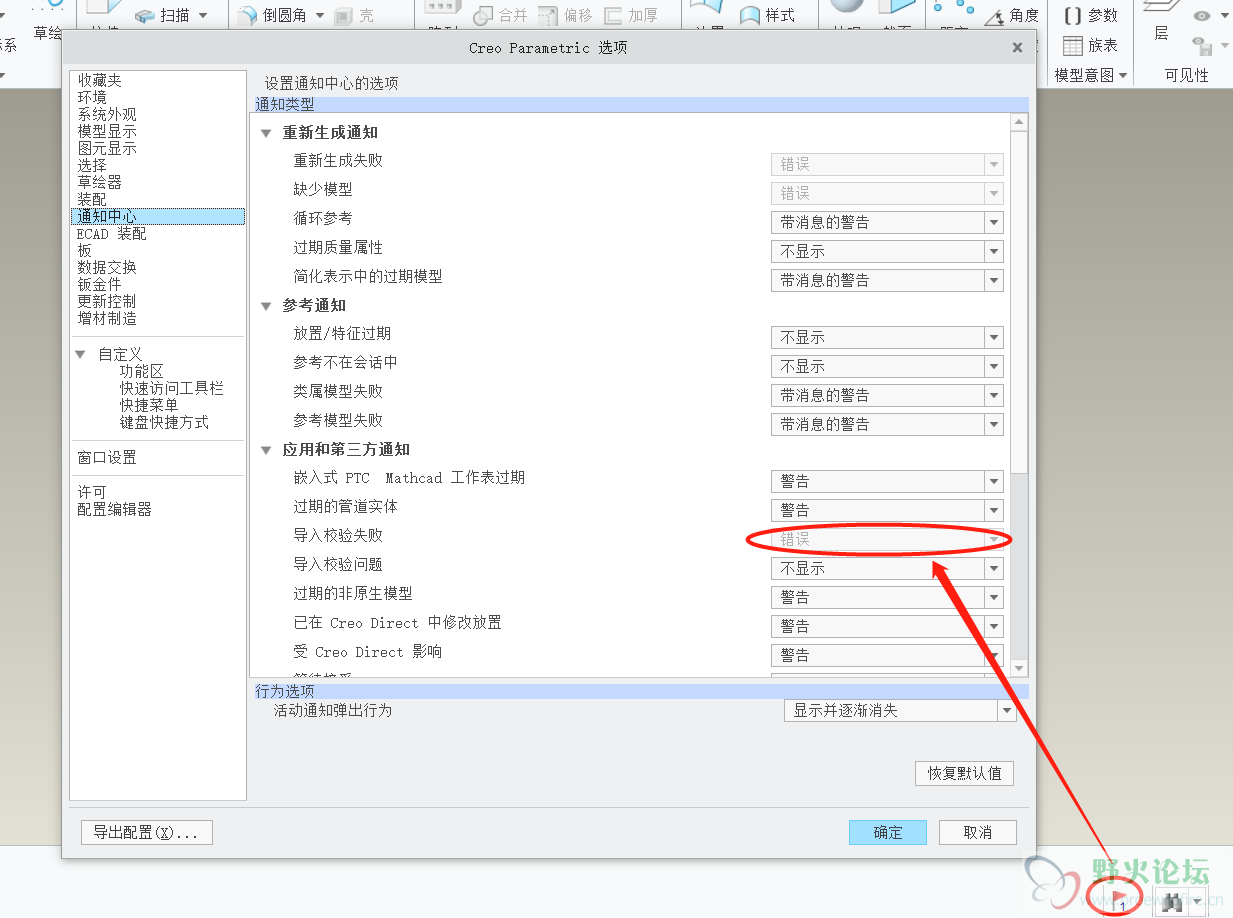
Task: Open the 类属模型失败 notification dropdown
Action: tap(887, 395)
